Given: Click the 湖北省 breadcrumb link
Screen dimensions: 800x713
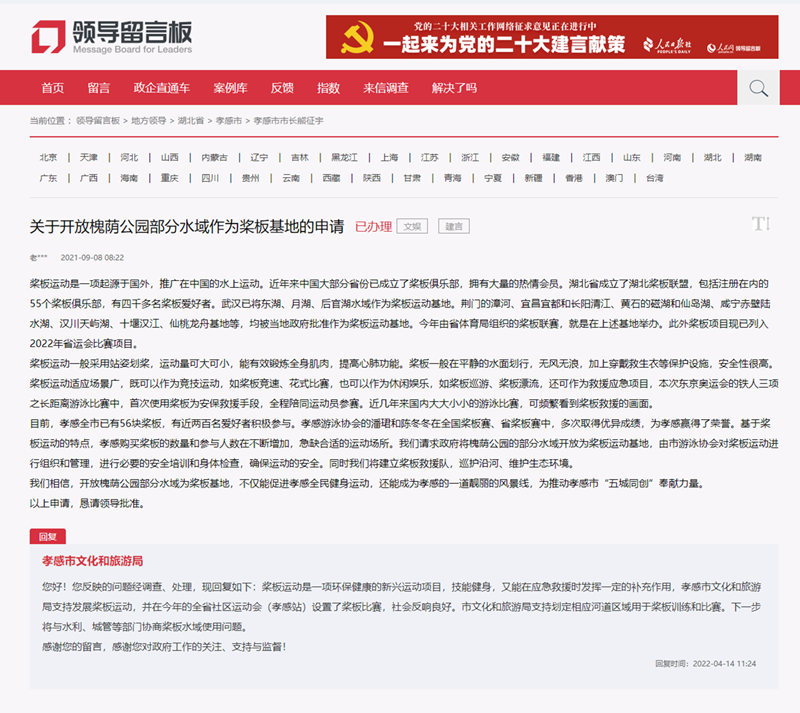Looking at the screenshot, I should 191,121.
